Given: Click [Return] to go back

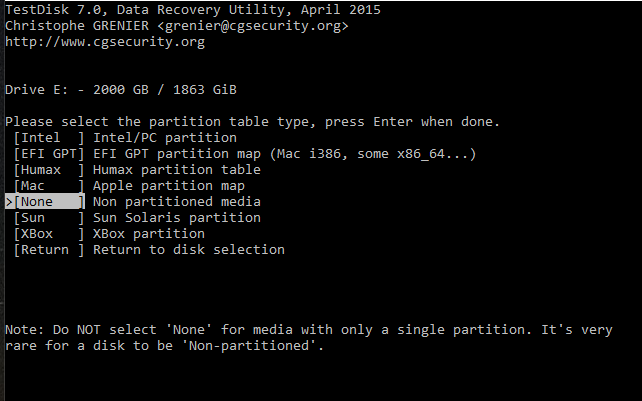Looking at the screenshot, I should [50, 250].
